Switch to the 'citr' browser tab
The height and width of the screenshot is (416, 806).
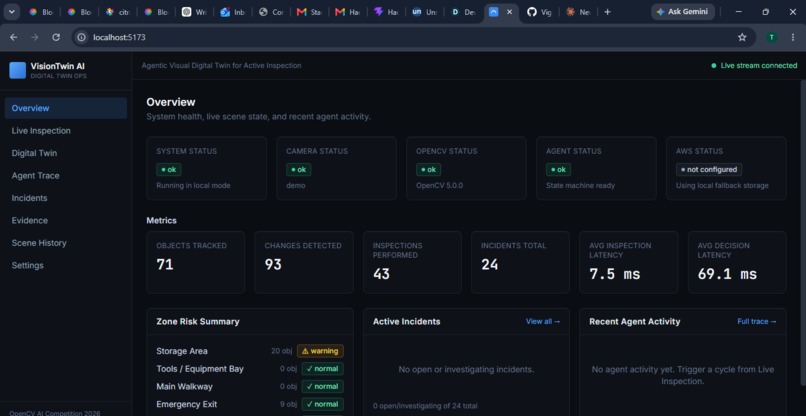(118, 12)
